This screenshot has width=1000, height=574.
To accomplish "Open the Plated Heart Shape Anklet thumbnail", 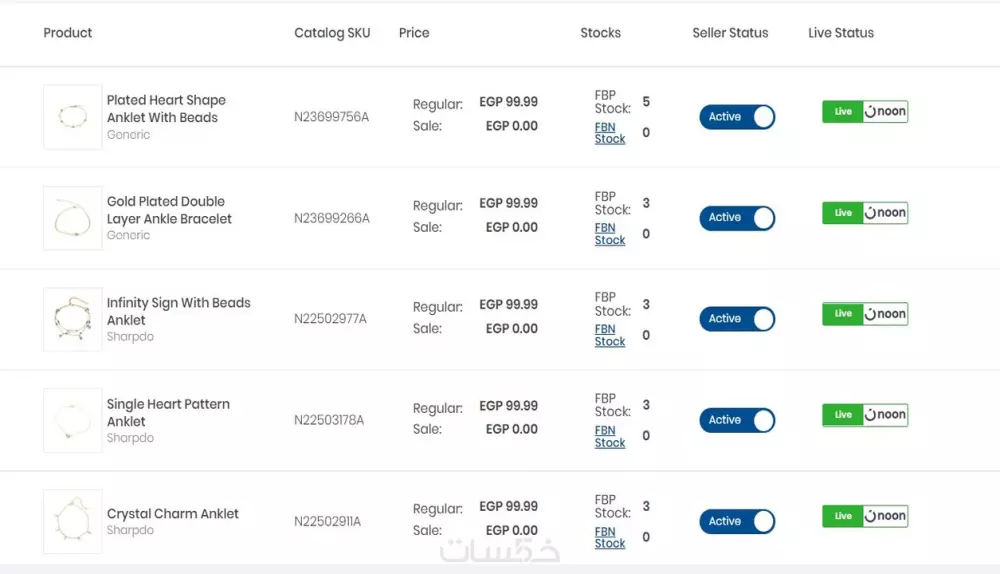I will coord(72,117).
